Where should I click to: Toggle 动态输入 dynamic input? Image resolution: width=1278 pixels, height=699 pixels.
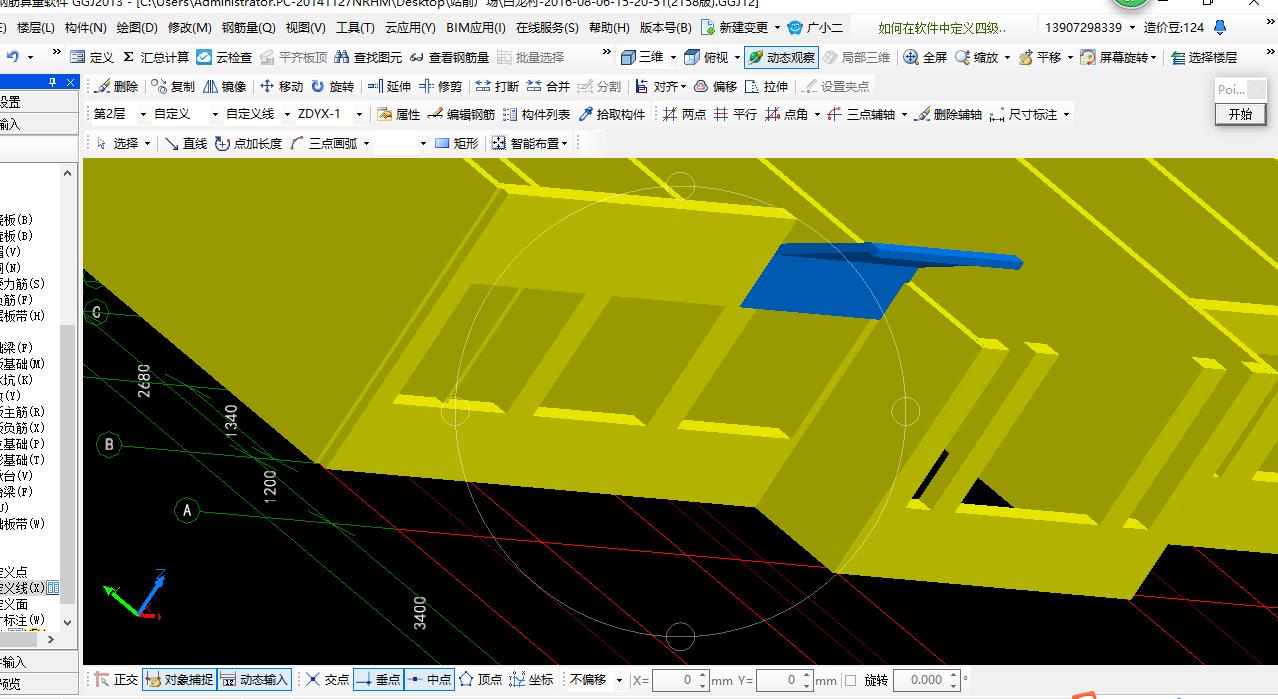tap(254, 679)
